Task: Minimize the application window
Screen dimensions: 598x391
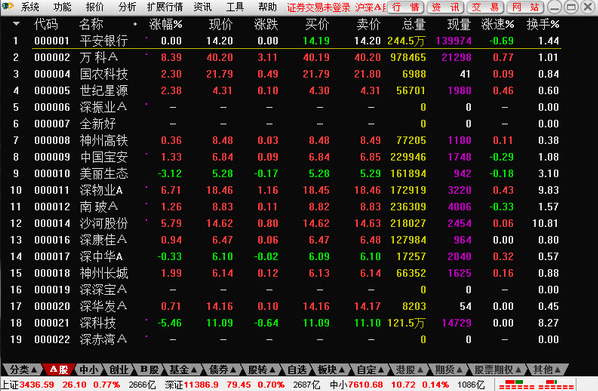Action: [554, 7]
